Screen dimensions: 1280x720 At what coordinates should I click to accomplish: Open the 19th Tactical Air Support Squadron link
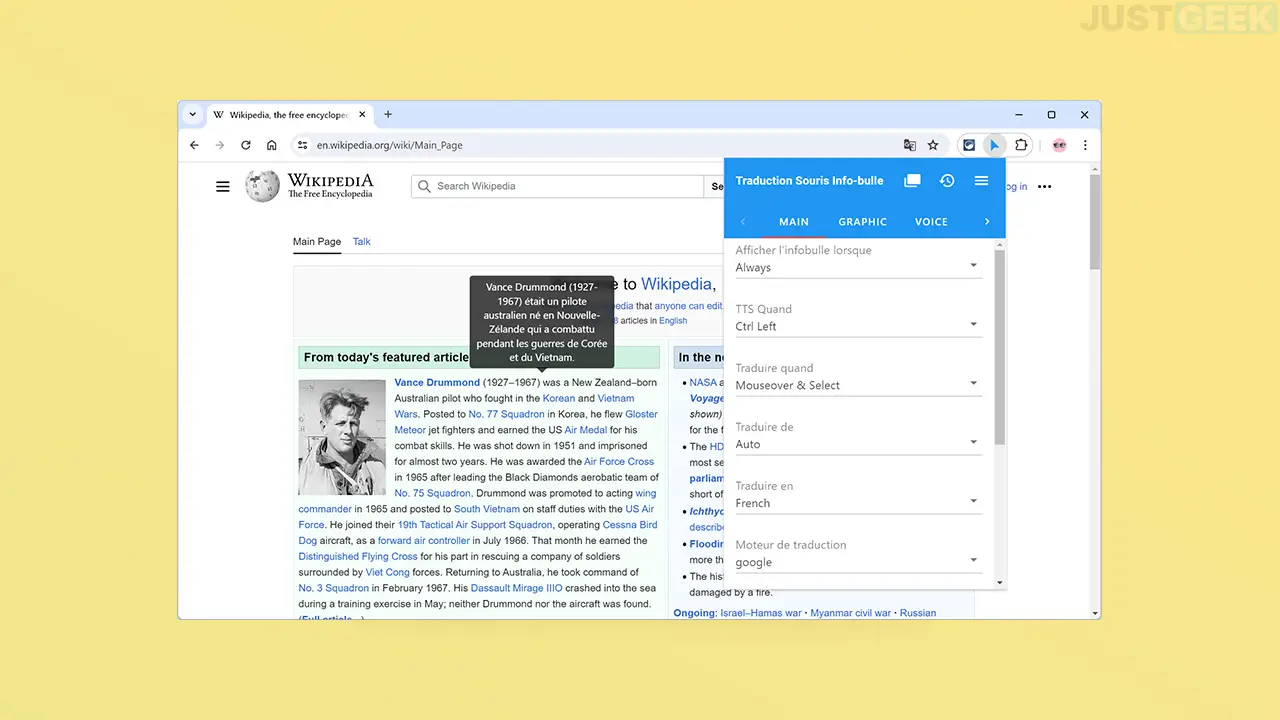coord(475,525)
